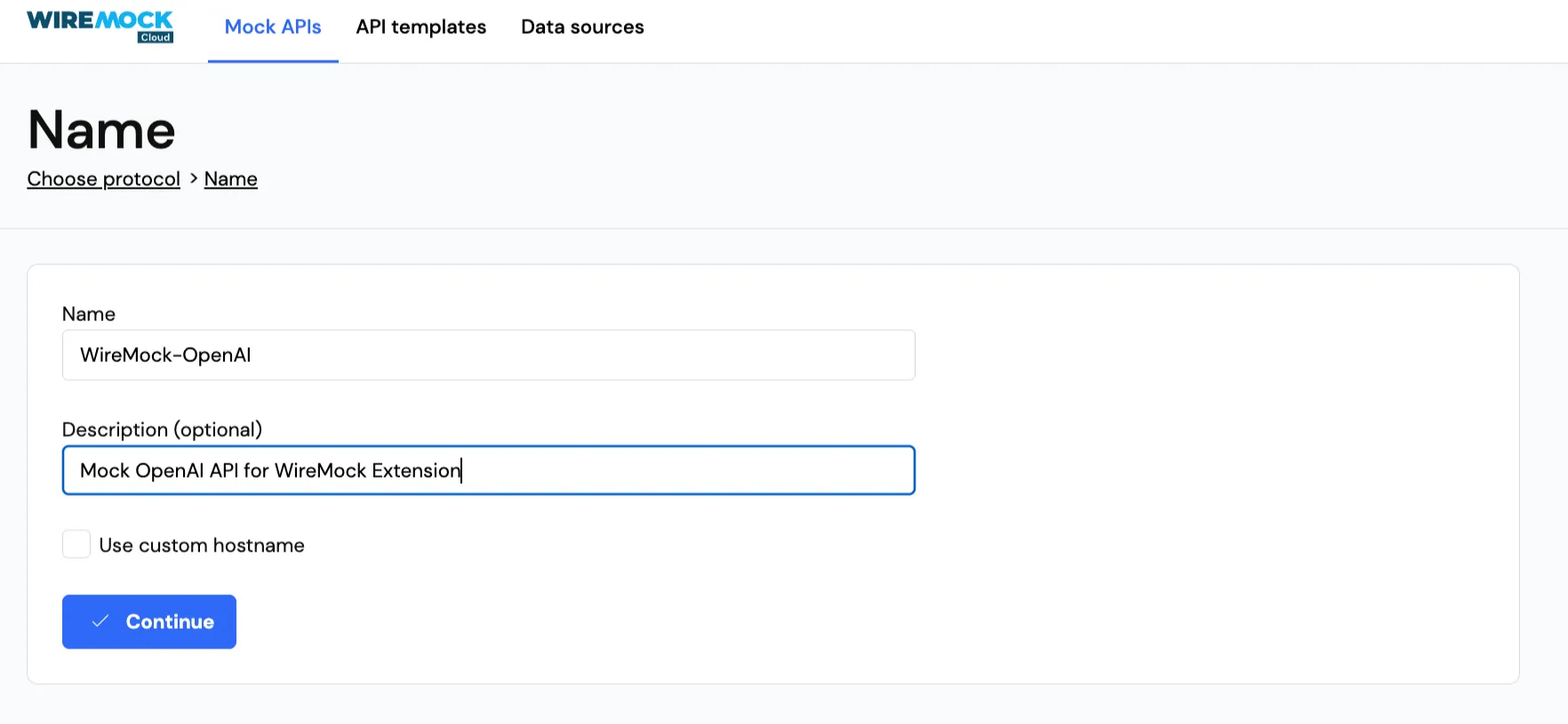
Task: Click the Description (optional) field label
Action: 163,429
